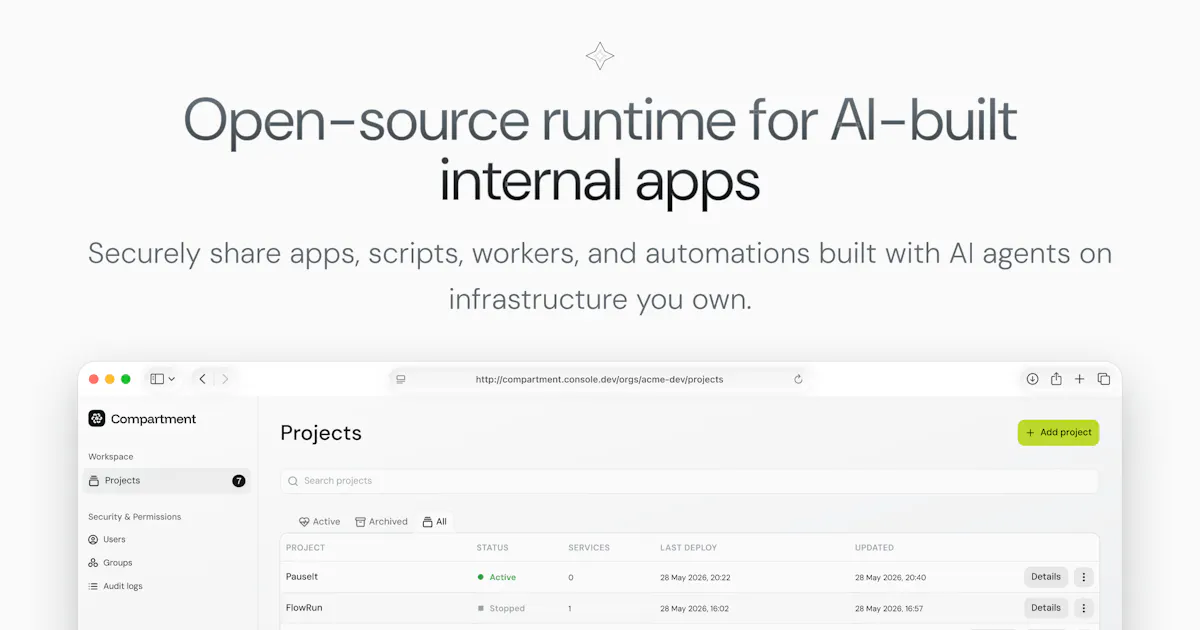Click the Active status of PauseIt

click(497, 577)
